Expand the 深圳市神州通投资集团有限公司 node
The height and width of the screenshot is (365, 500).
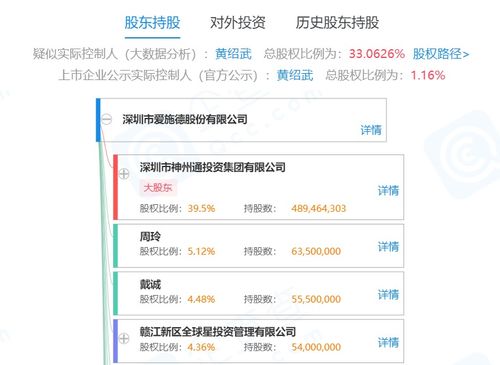[124, 174]
